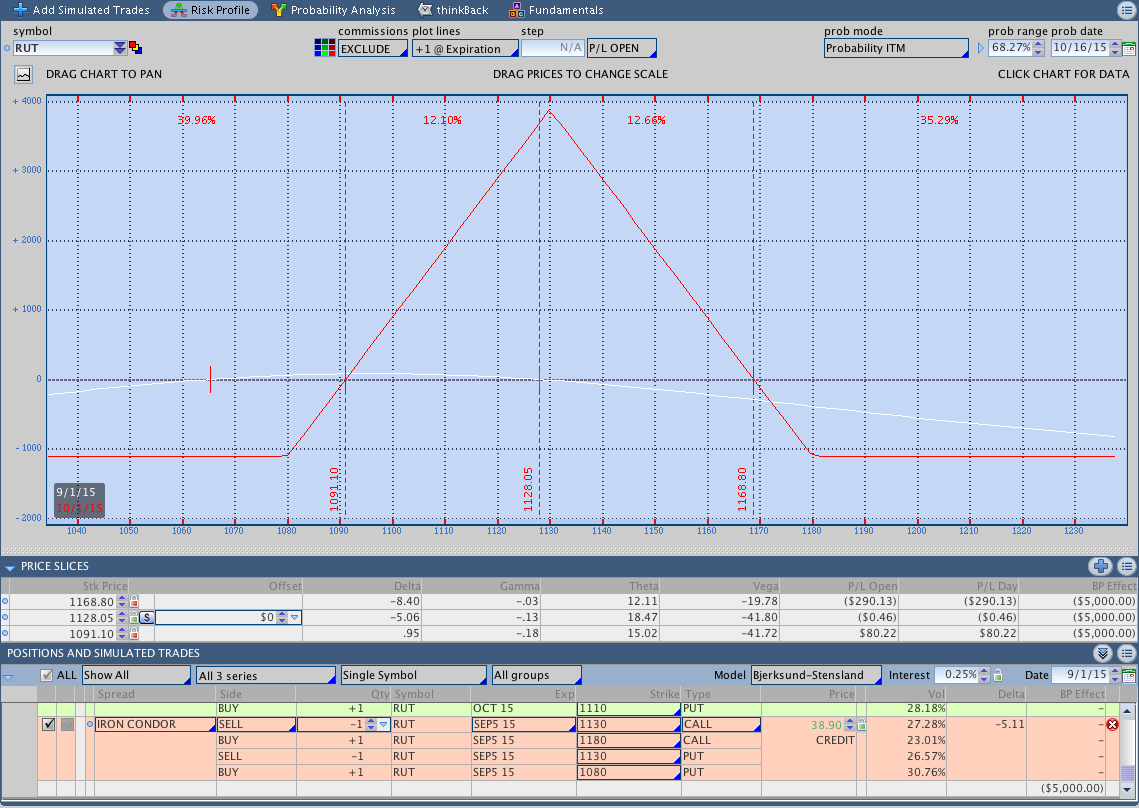Adjust the 68.27% prob range stepper
Viewport: 1139px width, 808px height.
(x=1039, y=48)
